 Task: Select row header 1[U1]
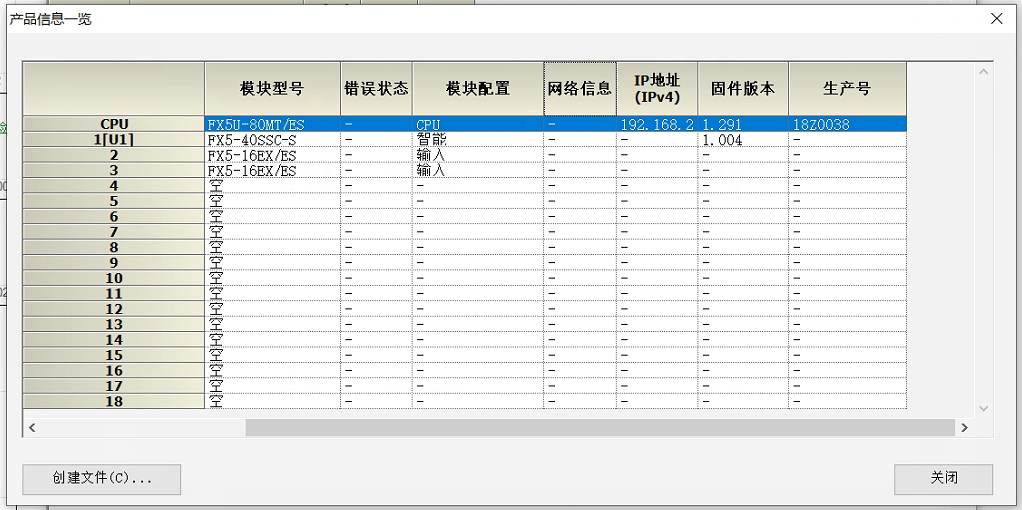[x=114, y=140]
